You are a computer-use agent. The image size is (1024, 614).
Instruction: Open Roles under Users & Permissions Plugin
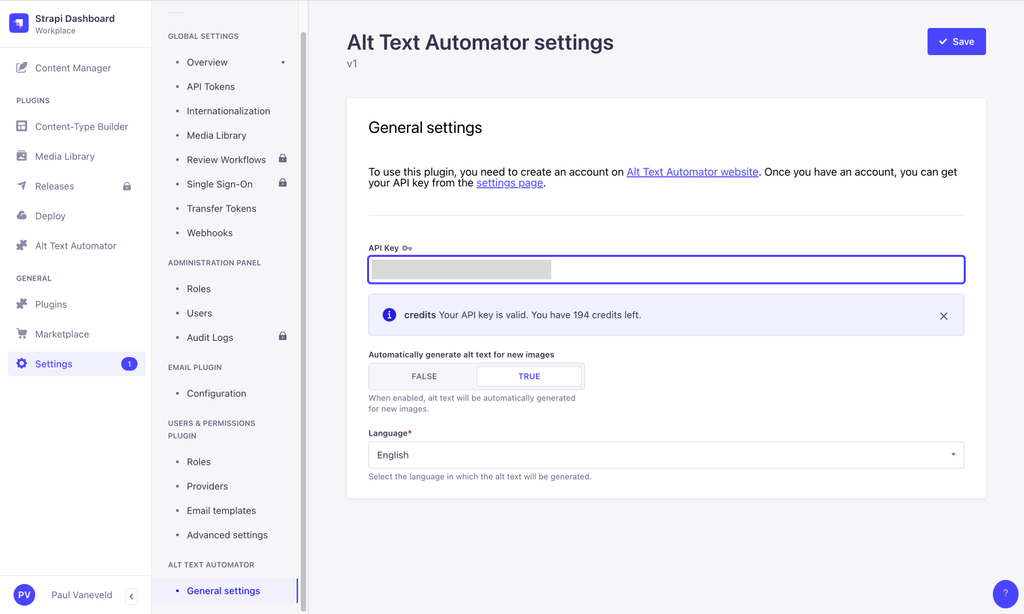[199, 462]
